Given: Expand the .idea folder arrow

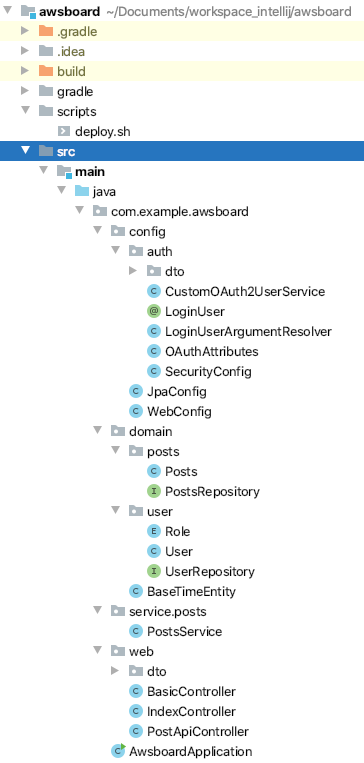Looking at the screenshot, I should point(25,52).
